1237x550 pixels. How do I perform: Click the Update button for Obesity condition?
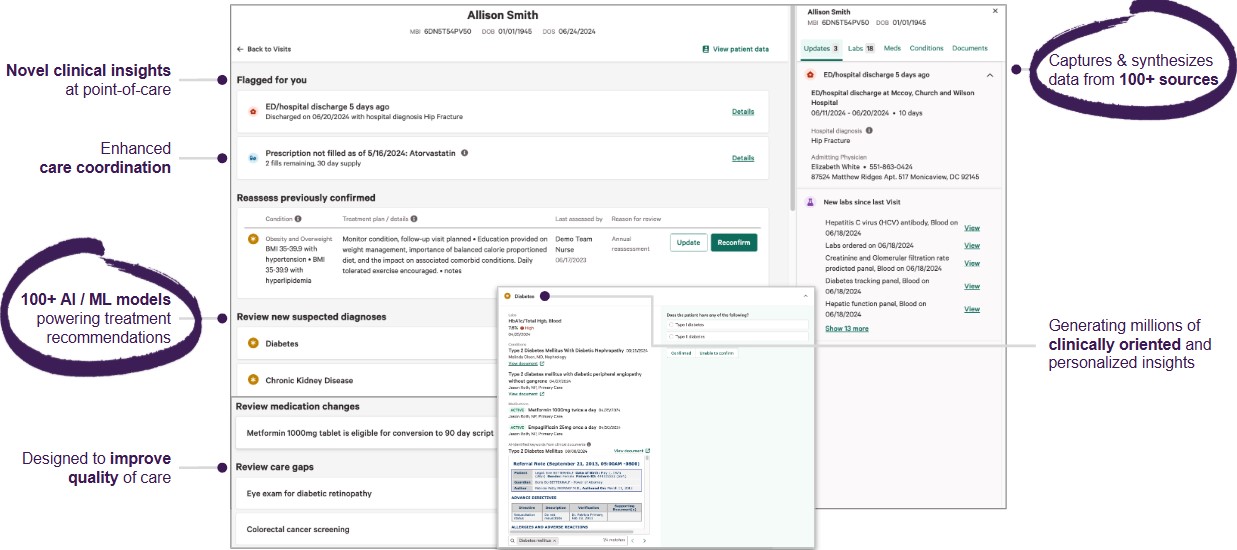688,243
